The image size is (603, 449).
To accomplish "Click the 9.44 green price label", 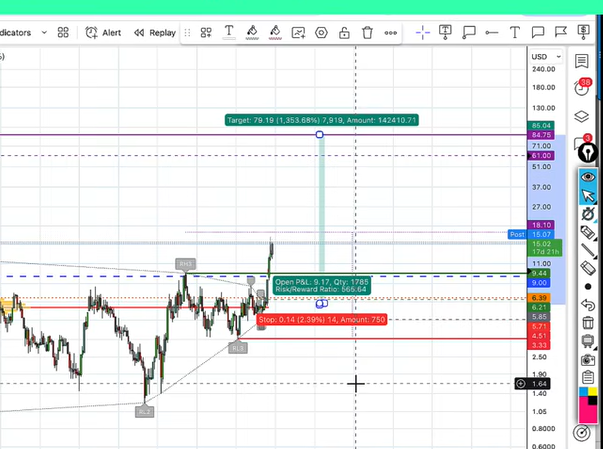I will tap(539, 273).
